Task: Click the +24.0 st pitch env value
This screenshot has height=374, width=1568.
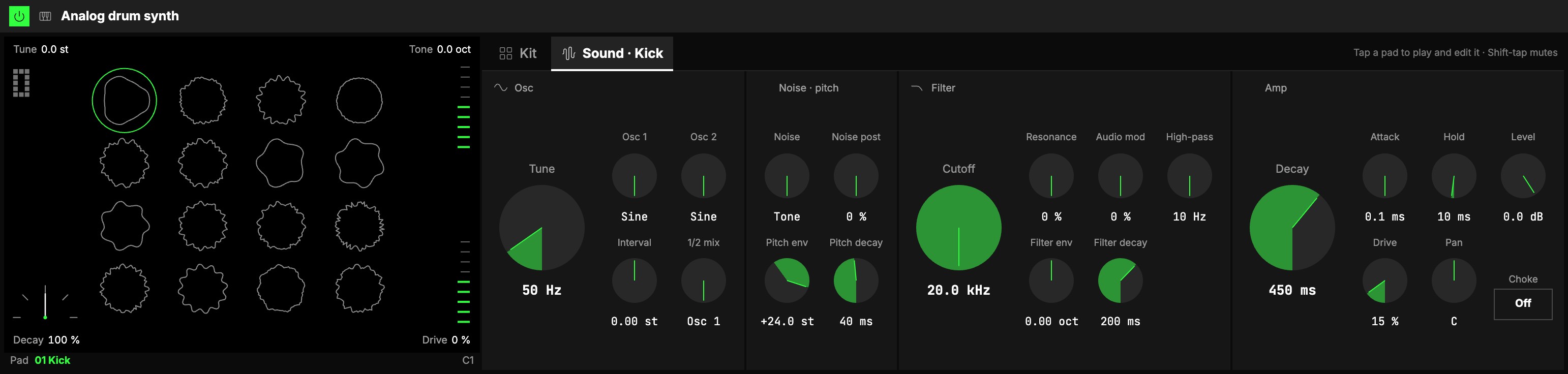Action: (787, 322)
